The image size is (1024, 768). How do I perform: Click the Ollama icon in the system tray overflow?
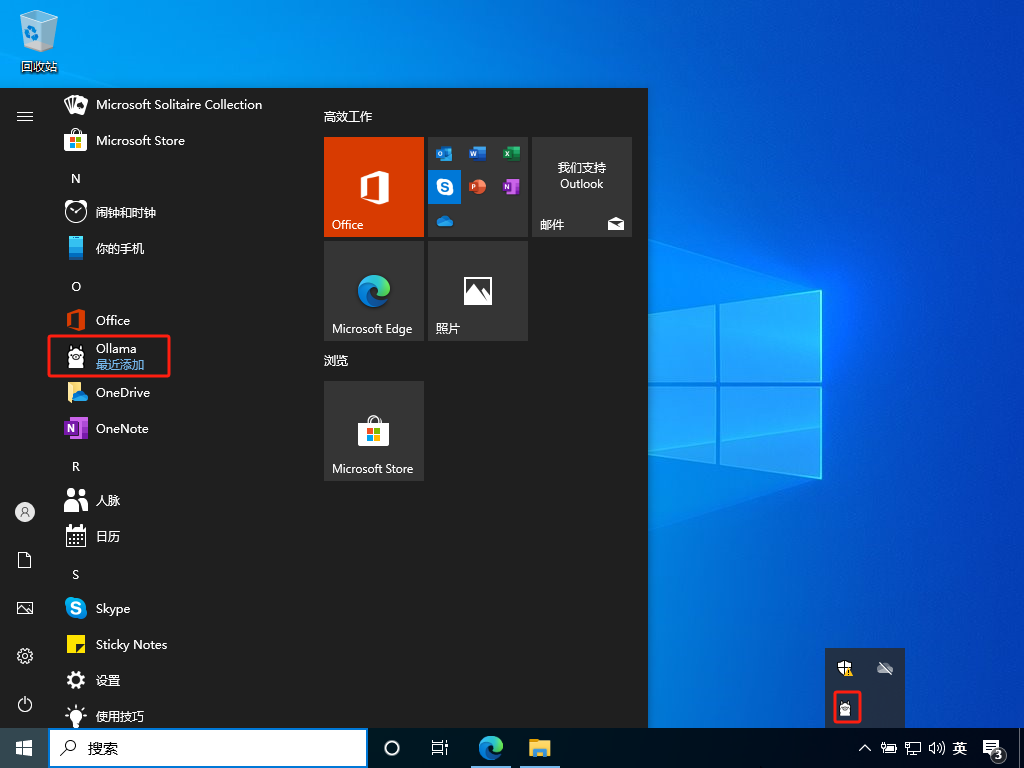846,708
